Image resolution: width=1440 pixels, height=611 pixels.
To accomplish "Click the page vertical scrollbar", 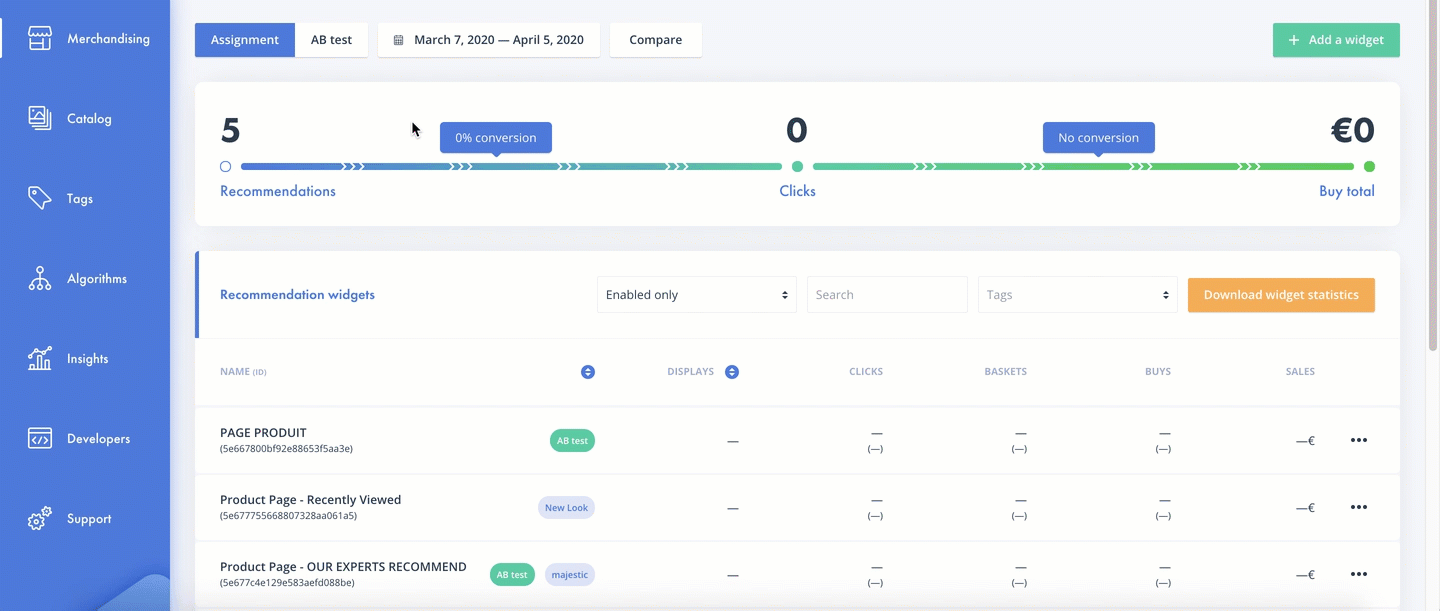I will tap(1434, 176).
